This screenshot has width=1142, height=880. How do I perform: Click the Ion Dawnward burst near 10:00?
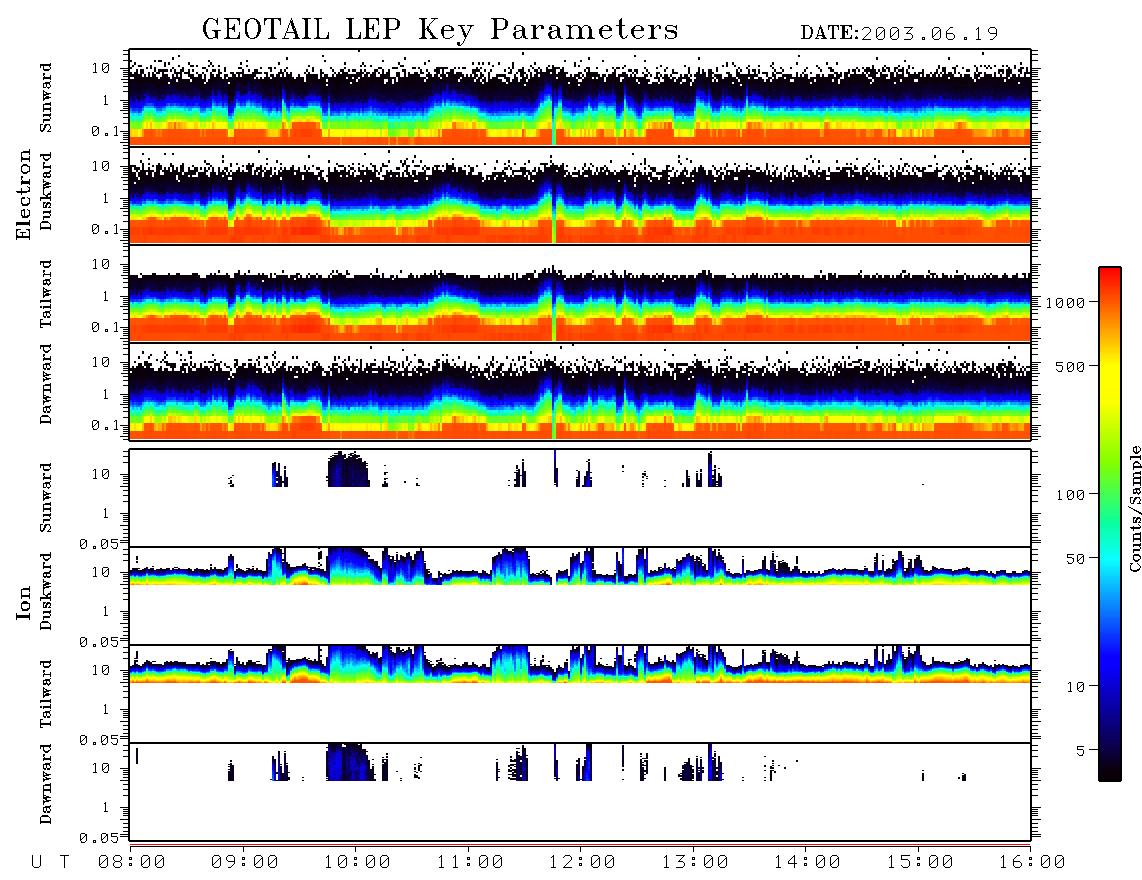click(x=350, y=762)
